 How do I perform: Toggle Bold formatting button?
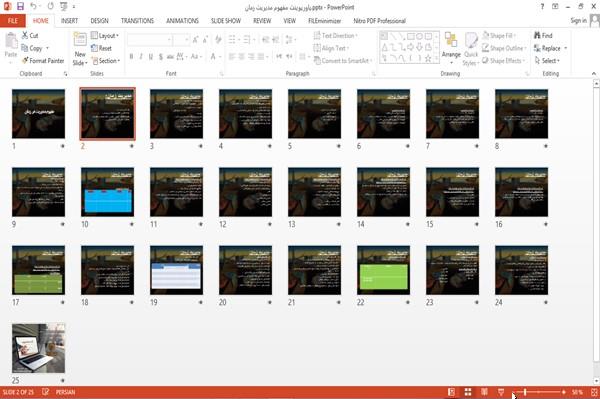(131, 57)
